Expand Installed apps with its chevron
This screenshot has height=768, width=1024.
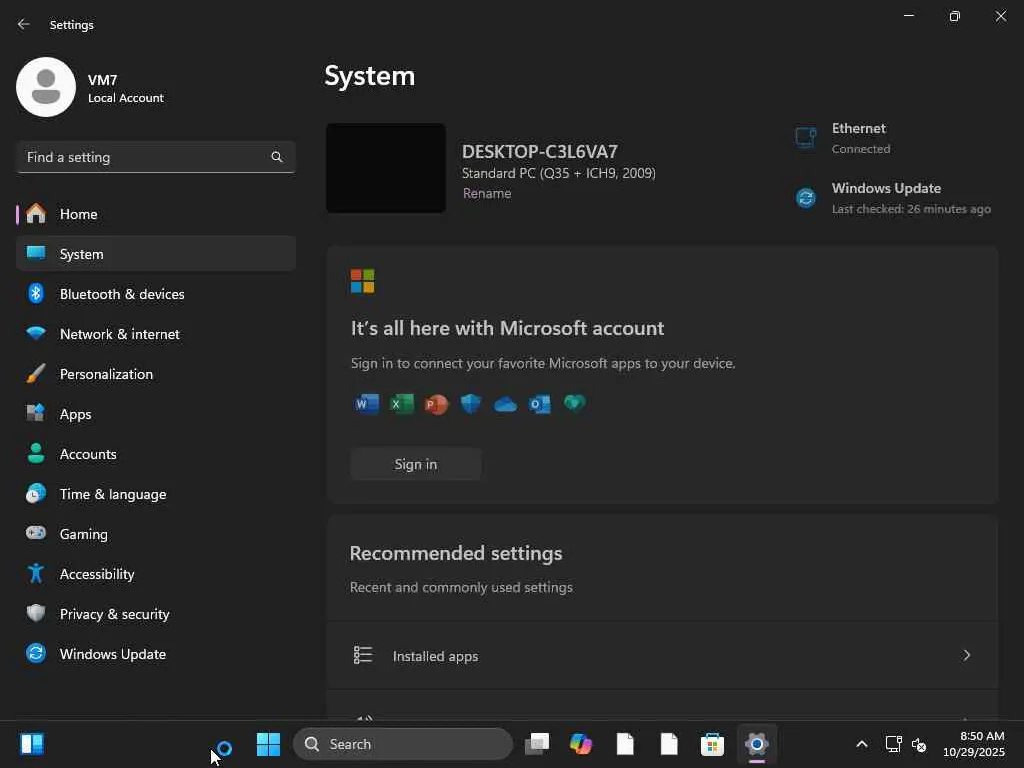coord(967,655)
